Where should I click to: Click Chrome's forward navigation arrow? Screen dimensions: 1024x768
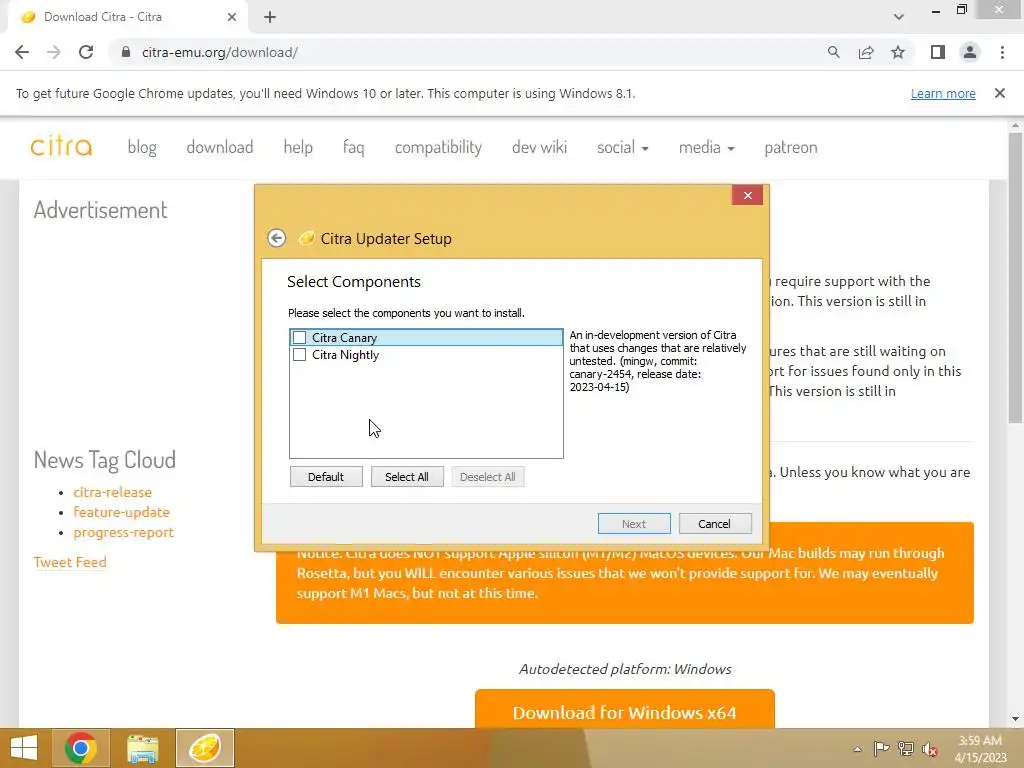tap(54, 52)
